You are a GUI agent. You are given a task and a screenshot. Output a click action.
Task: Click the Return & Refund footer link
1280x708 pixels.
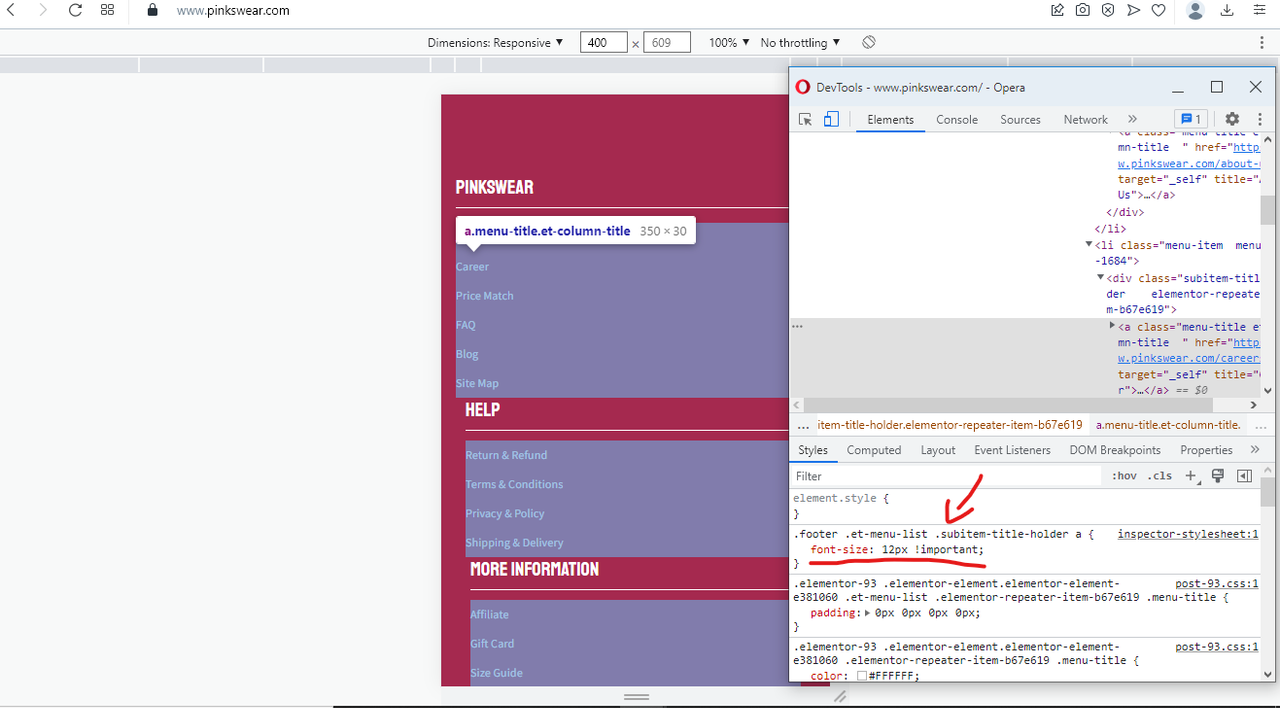[x=506, y=455]
